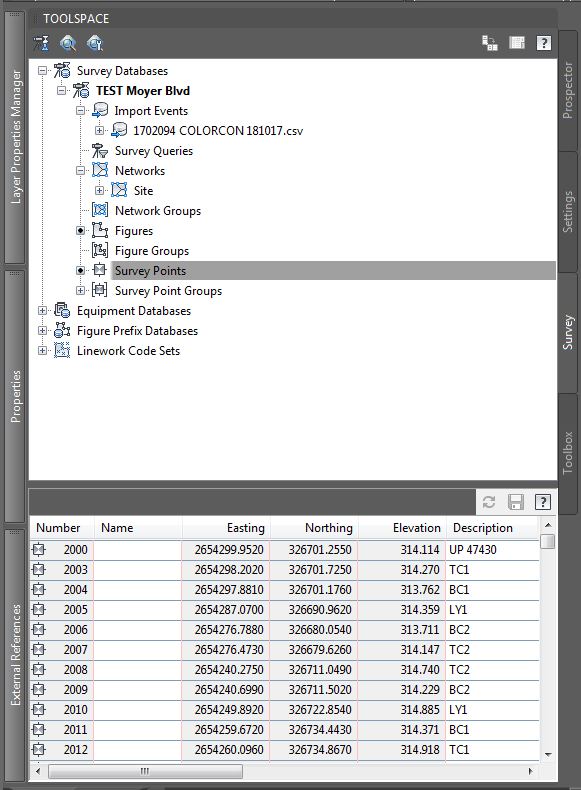Image resolution: width=581 pixels, height=790 pixels.
Task: Sort by the Name column header
Action: [x=138, y=528]
